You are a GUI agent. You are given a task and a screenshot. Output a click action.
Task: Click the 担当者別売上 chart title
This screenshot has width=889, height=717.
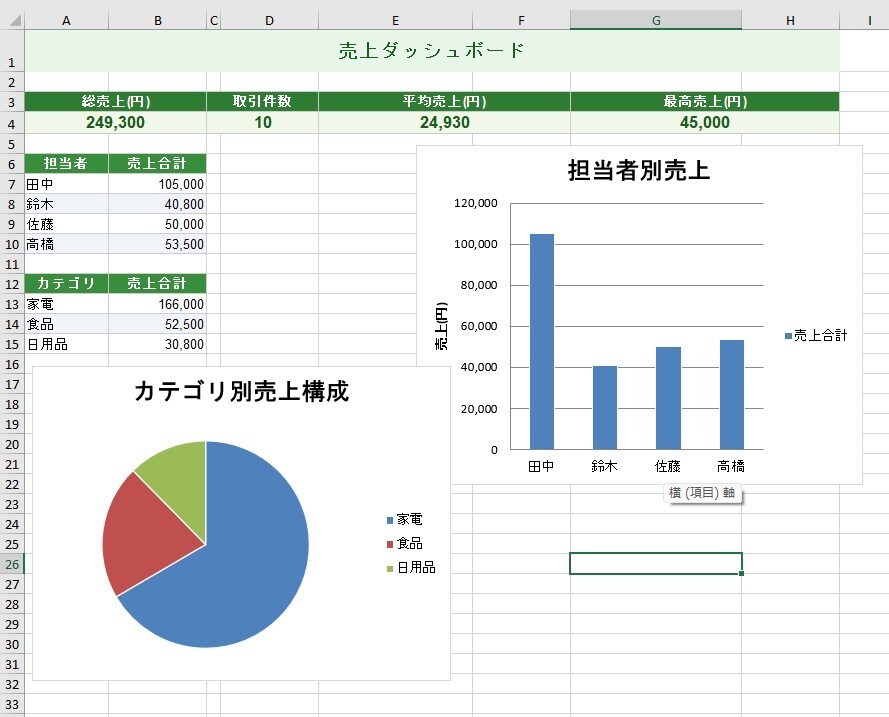pyautogui.click(x=639, y=171)
